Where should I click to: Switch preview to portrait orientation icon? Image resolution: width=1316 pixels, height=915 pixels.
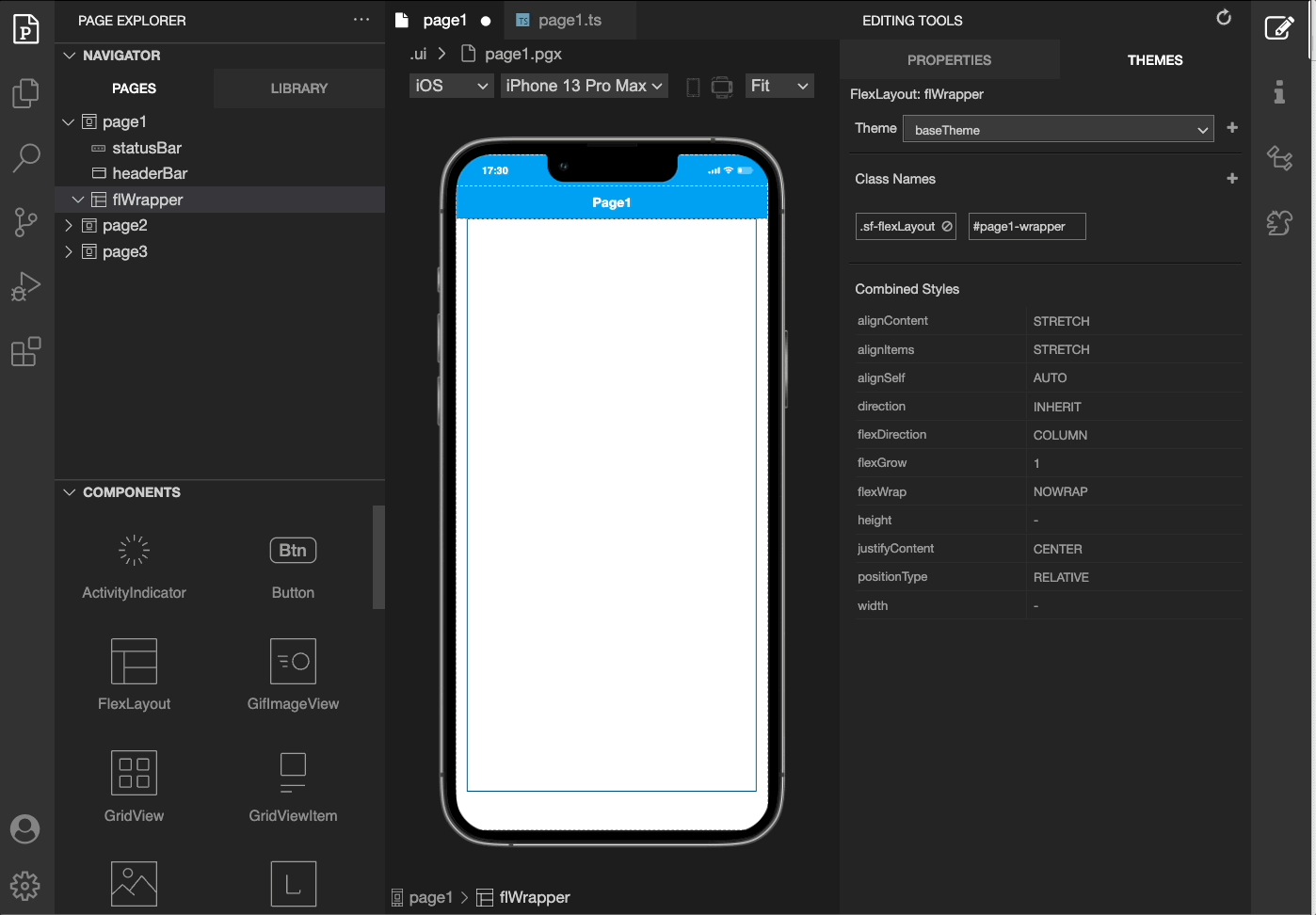coord(693,88)
